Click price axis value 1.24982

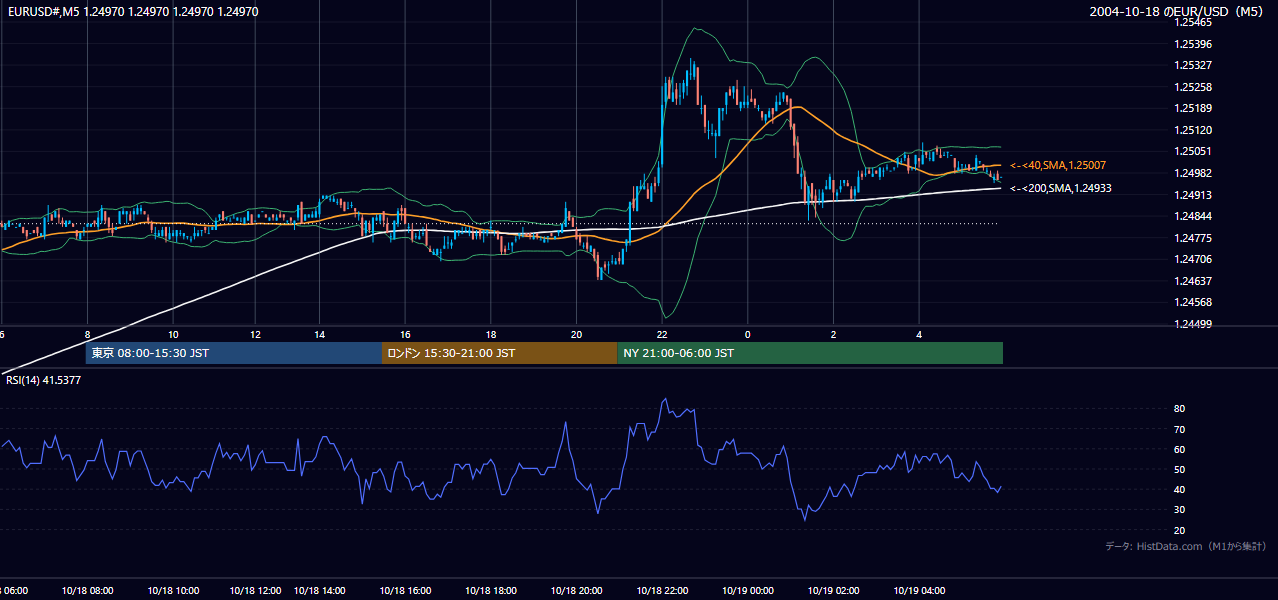coord(1193,173)
